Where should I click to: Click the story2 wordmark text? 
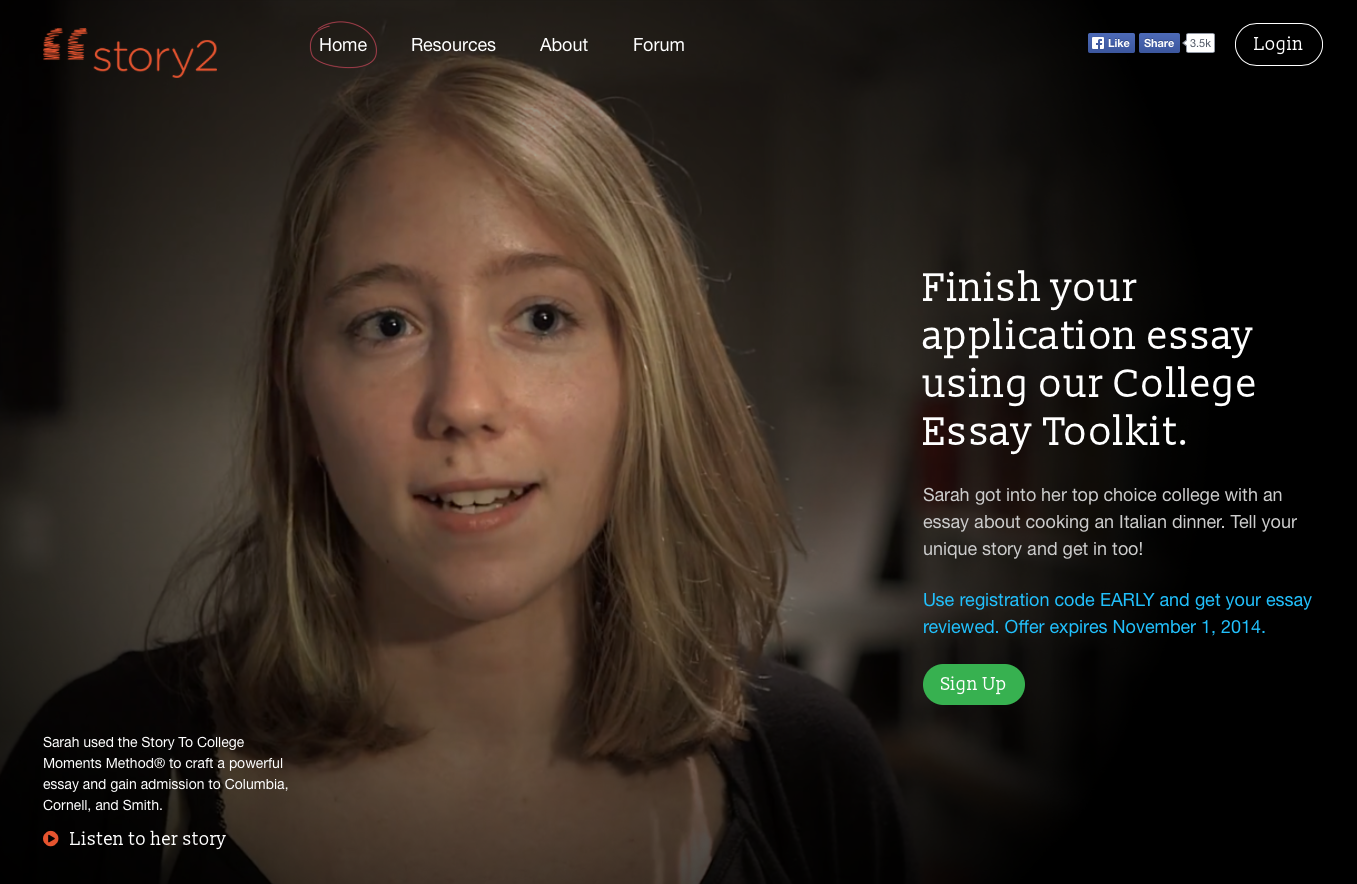tap(155, 57)
